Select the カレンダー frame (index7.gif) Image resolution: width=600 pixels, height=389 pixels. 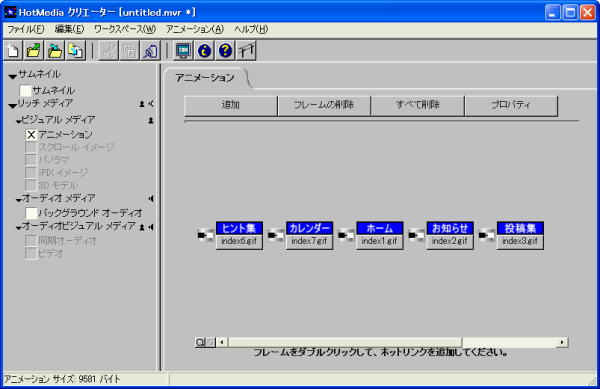pos(310,235)
